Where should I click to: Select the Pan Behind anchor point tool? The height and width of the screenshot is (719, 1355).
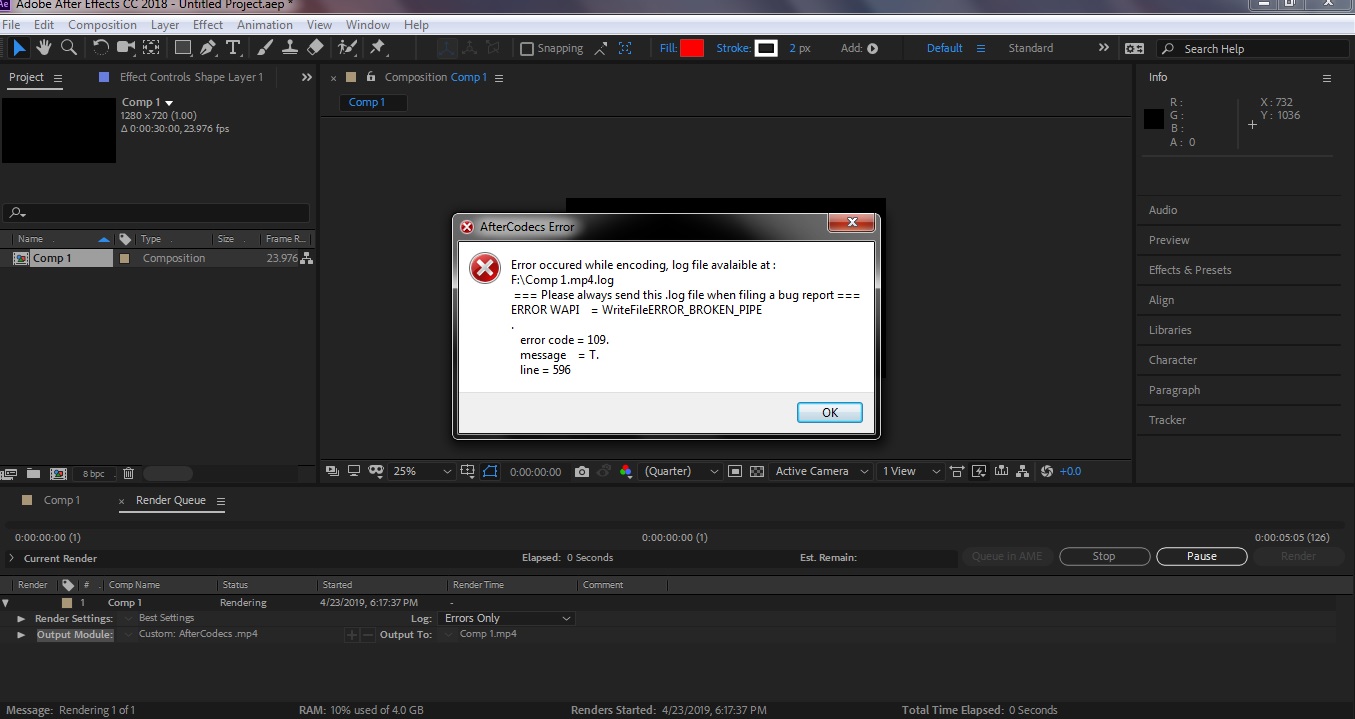click(151, 47)
